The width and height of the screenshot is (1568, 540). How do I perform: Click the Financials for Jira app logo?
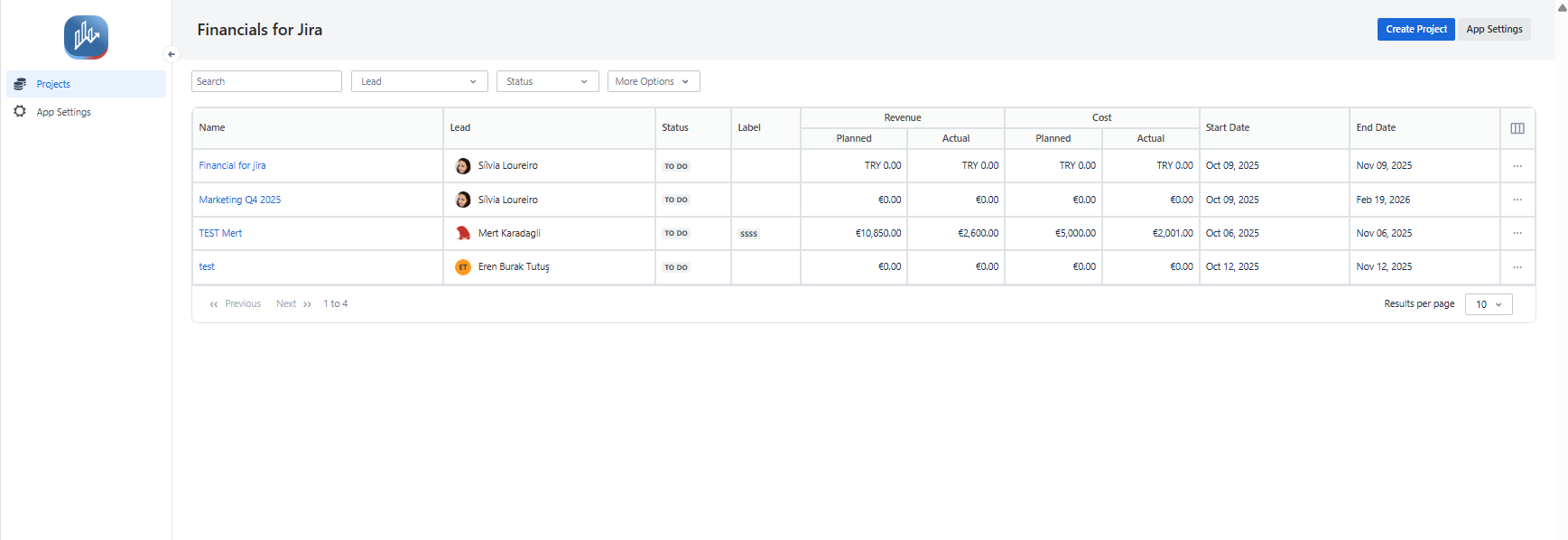tap(86, 37)
